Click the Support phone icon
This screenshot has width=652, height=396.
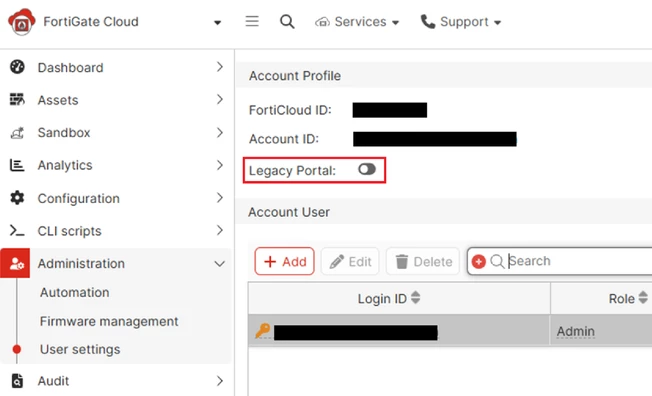tap(427, 21)
